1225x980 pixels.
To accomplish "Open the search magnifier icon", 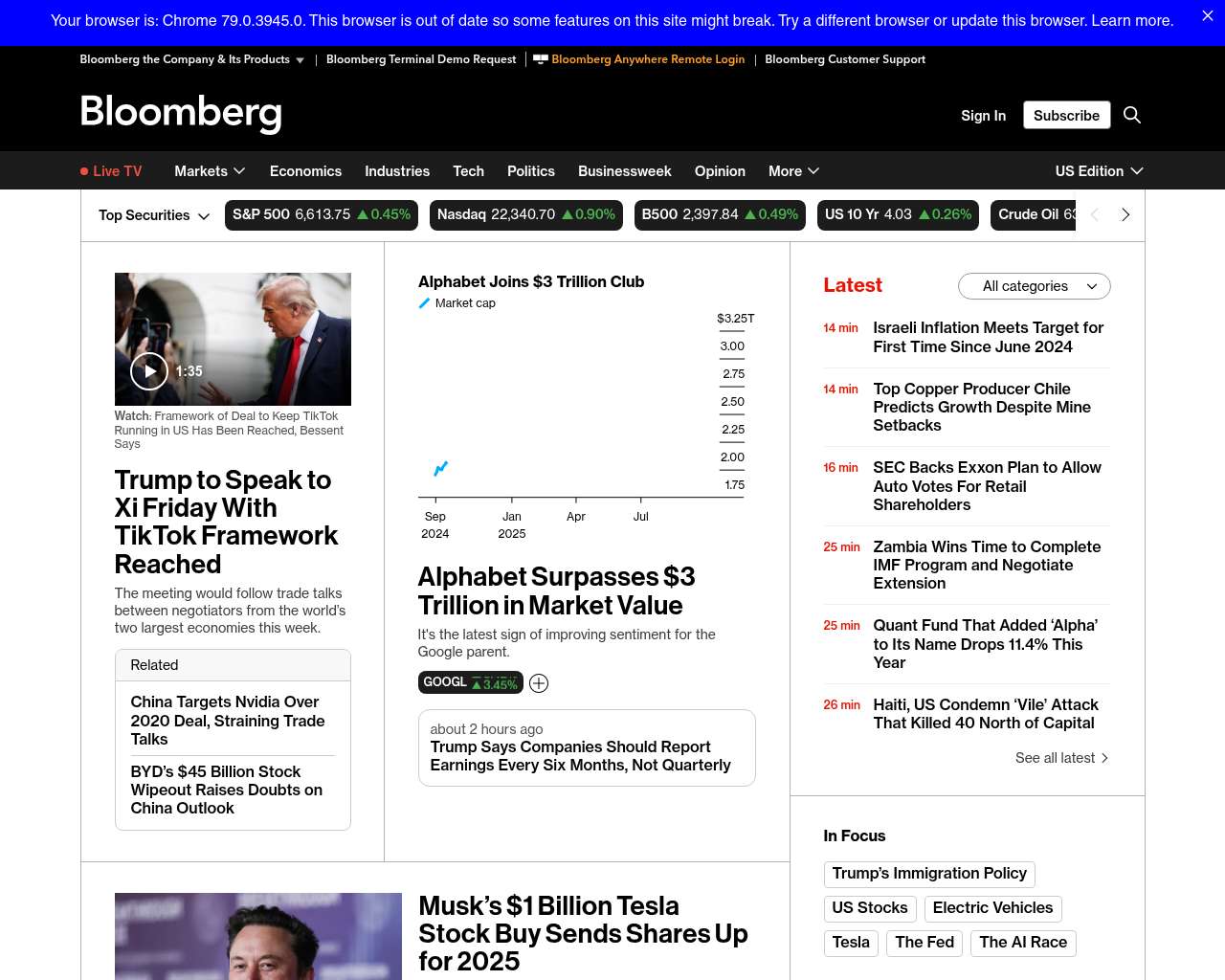I will pyautogui.click(x=1132, y=115).
